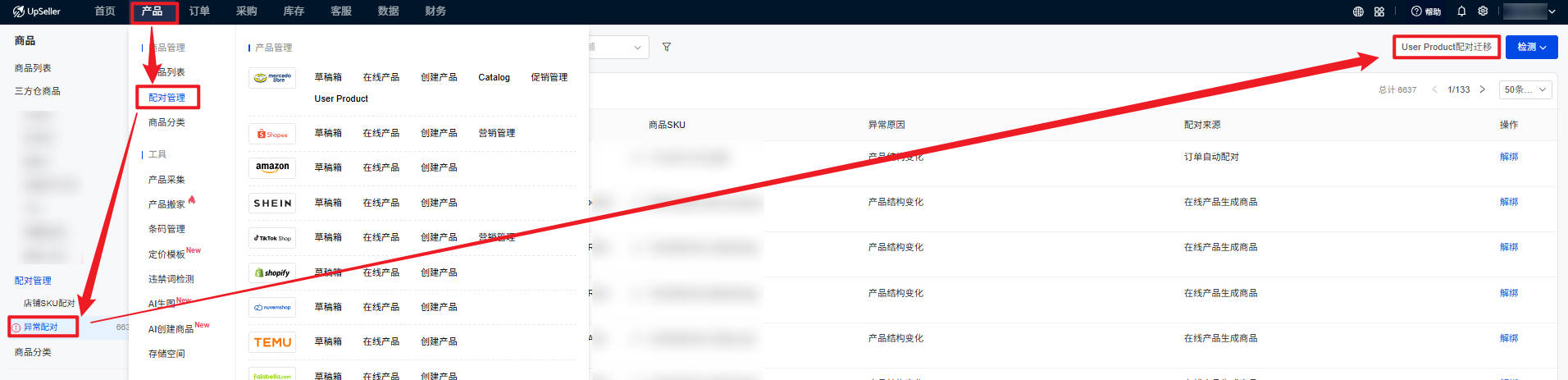Open the 财务 menu
This screenshot has height=380, width=1568.
435,11
